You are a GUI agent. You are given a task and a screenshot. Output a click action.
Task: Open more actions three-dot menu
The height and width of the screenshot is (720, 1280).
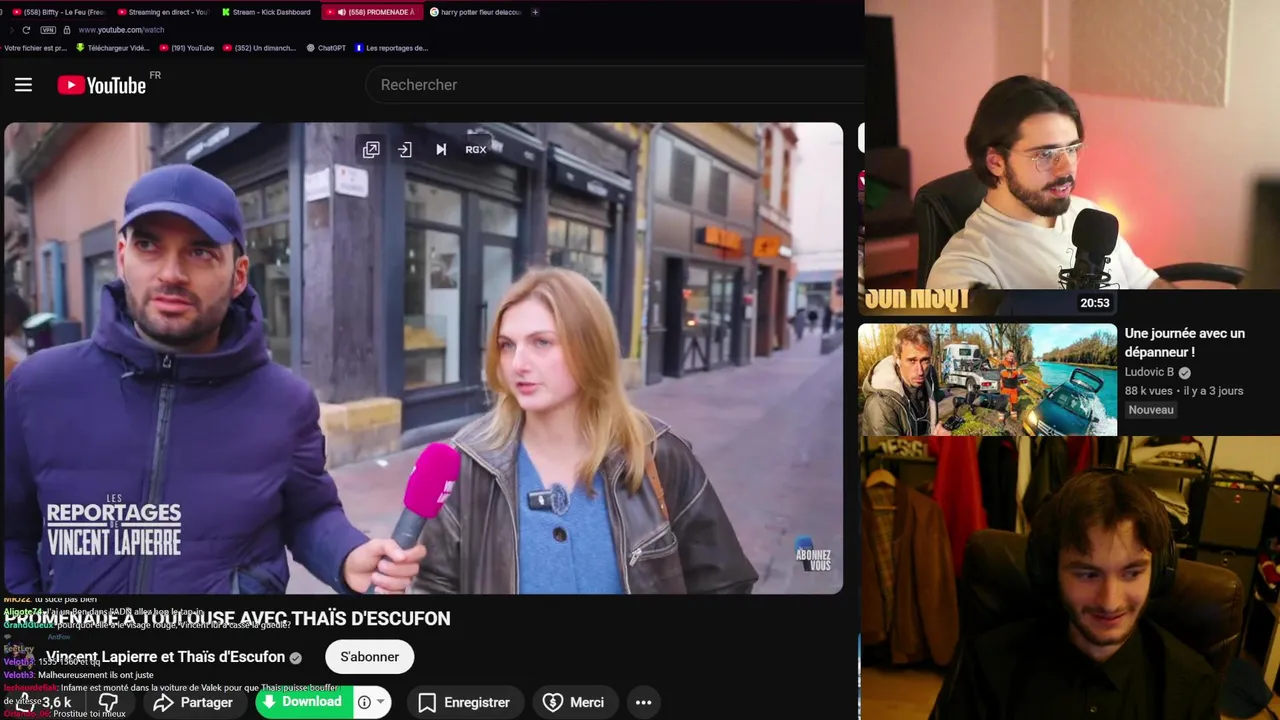point(644,703)
